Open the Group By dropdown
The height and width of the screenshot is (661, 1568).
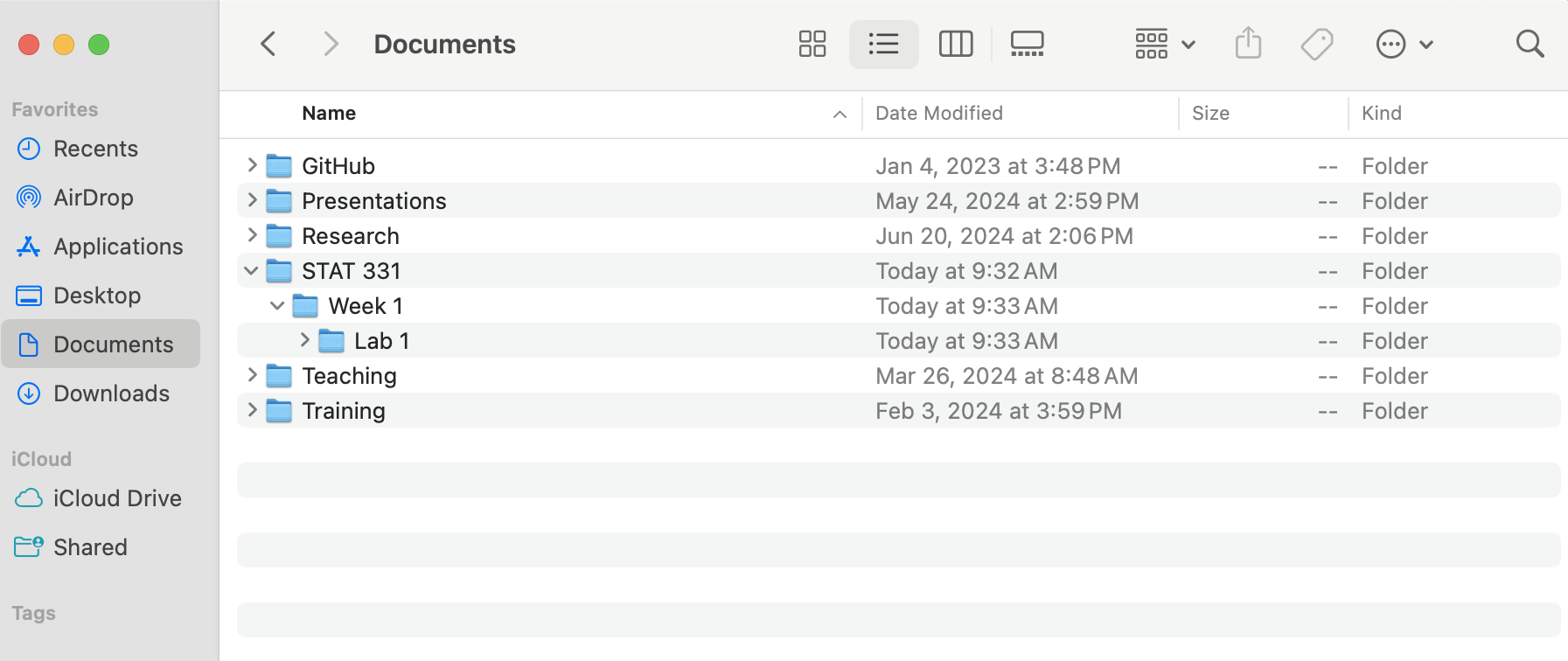1165,44
